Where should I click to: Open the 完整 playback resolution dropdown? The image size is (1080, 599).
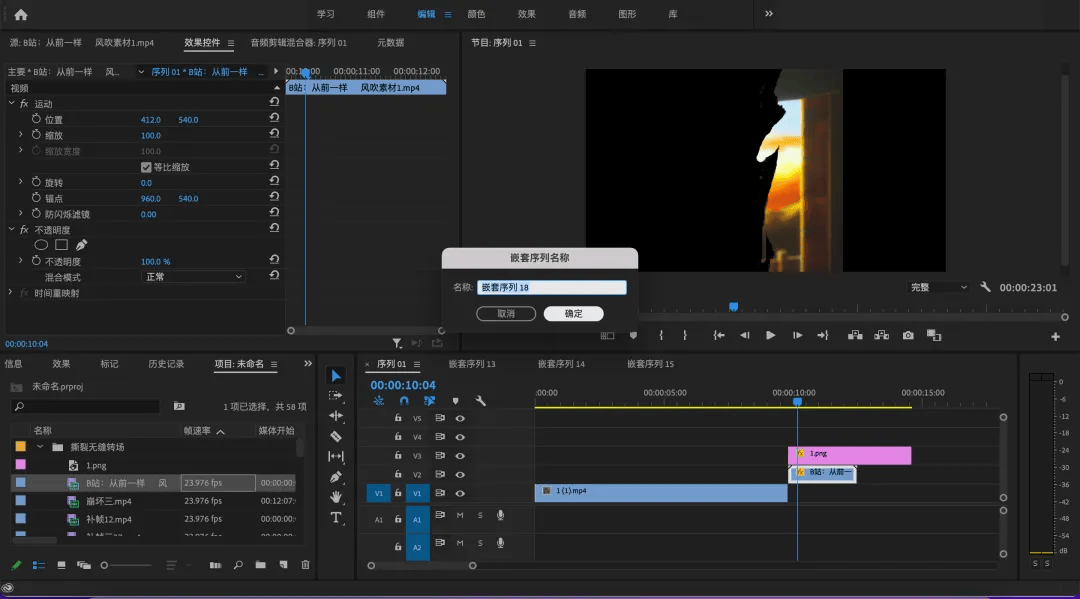(939, 287)
